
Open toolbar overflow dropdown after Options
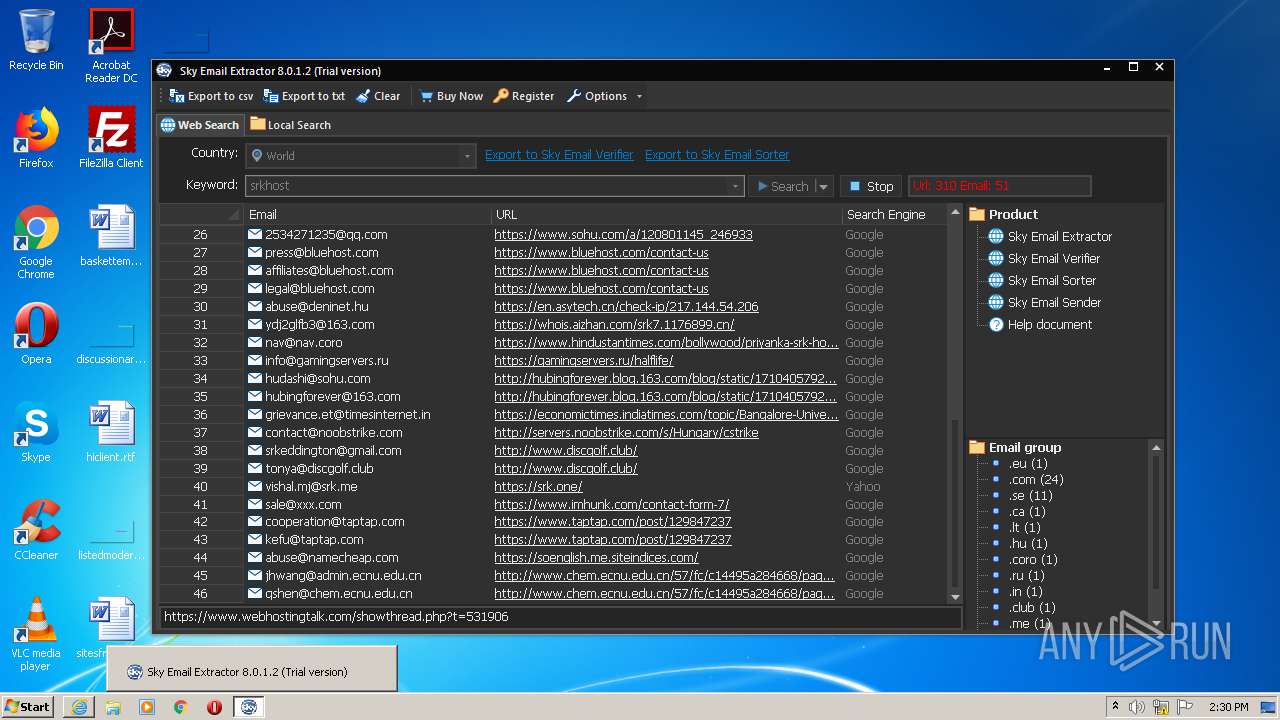[x=639, y=96]
